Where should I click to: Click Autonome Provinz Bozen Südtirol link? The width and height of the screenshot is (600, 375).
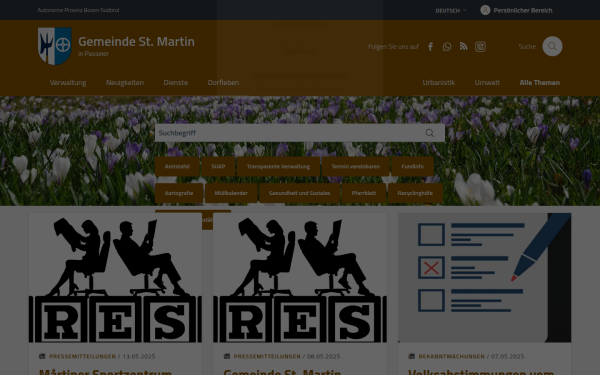point(78,10)
